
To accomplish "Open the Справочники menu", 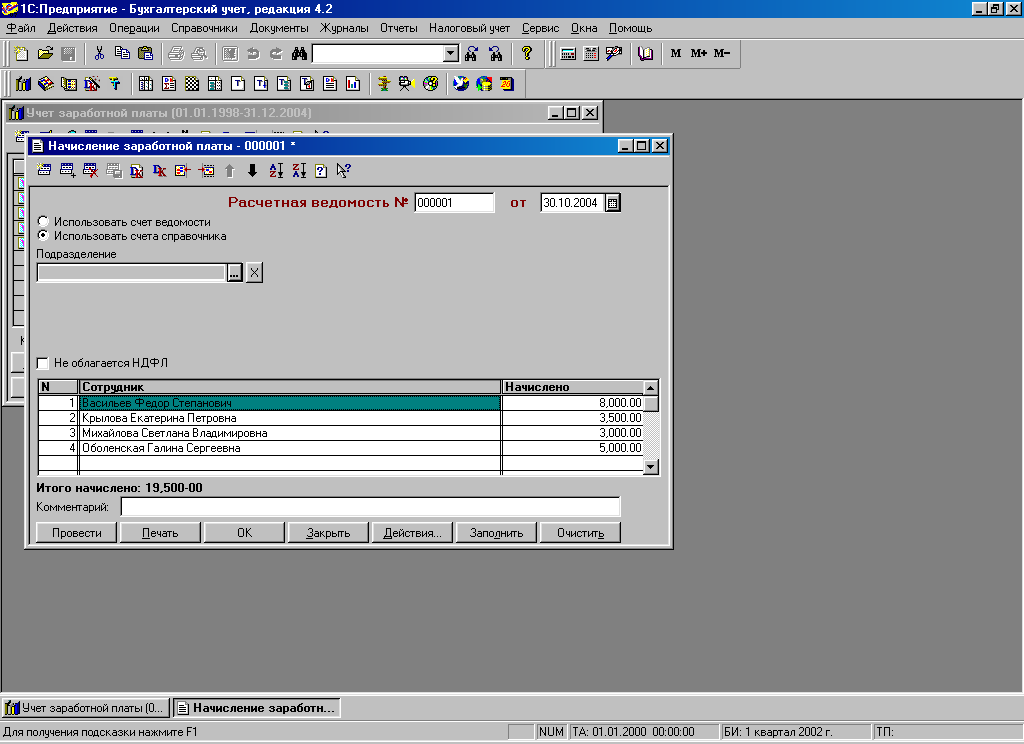I will tap(204, 28).
